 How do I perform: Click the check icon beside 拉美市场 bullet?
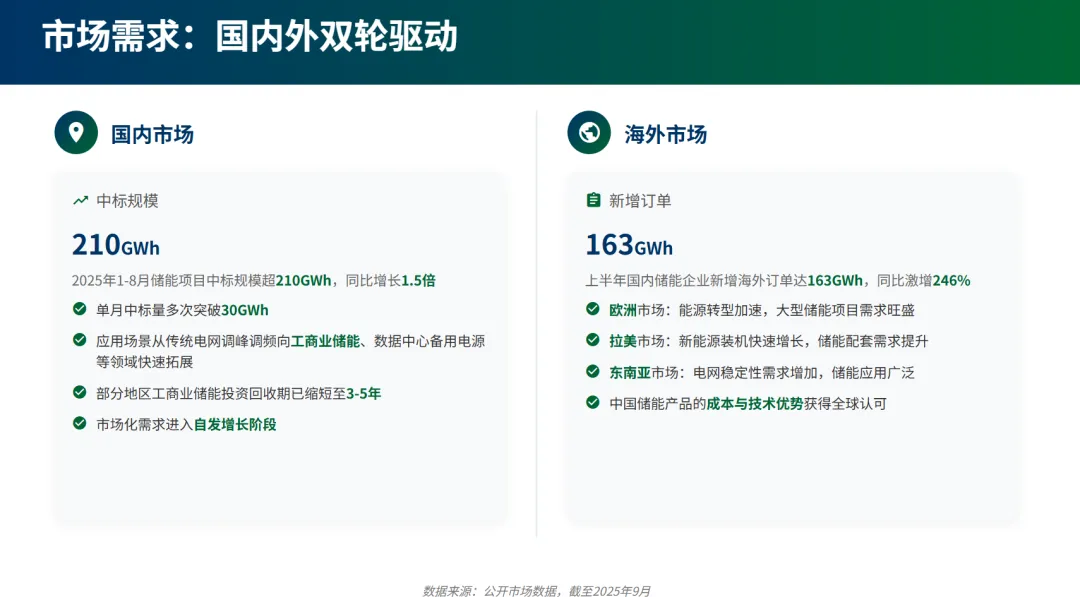(x=593, y=341)
